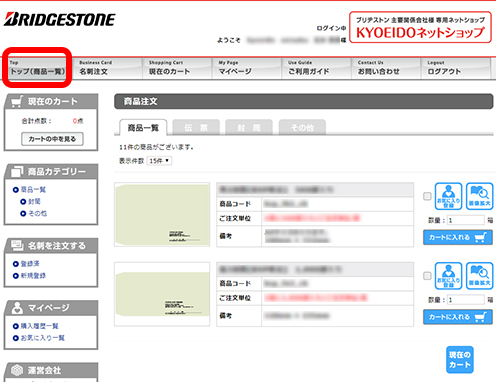Add the first envelope to cart with カートに入れる

pyautogui.click(x=458, y=237)
